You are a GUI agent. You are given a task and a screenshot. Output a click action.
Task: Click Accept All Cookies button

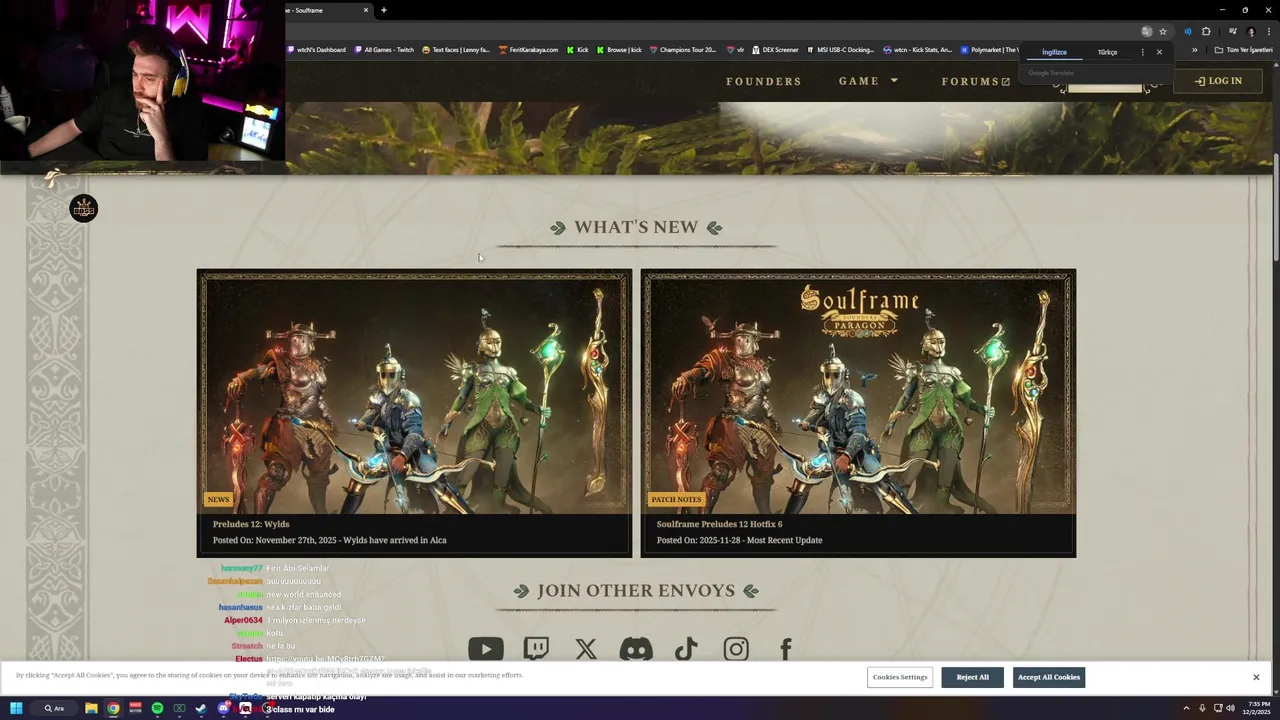tap(1049, 677)
